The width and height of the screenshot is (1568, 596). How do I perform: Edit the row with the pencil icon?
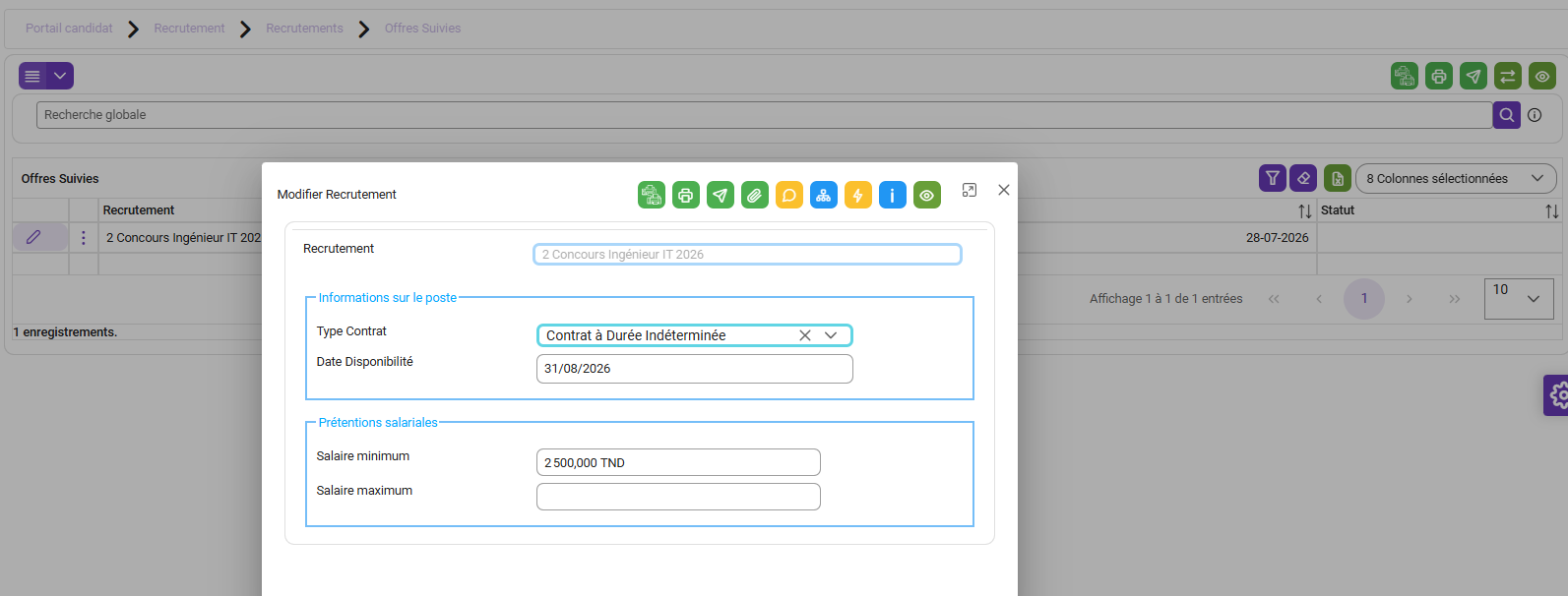(x=33, y=237)
